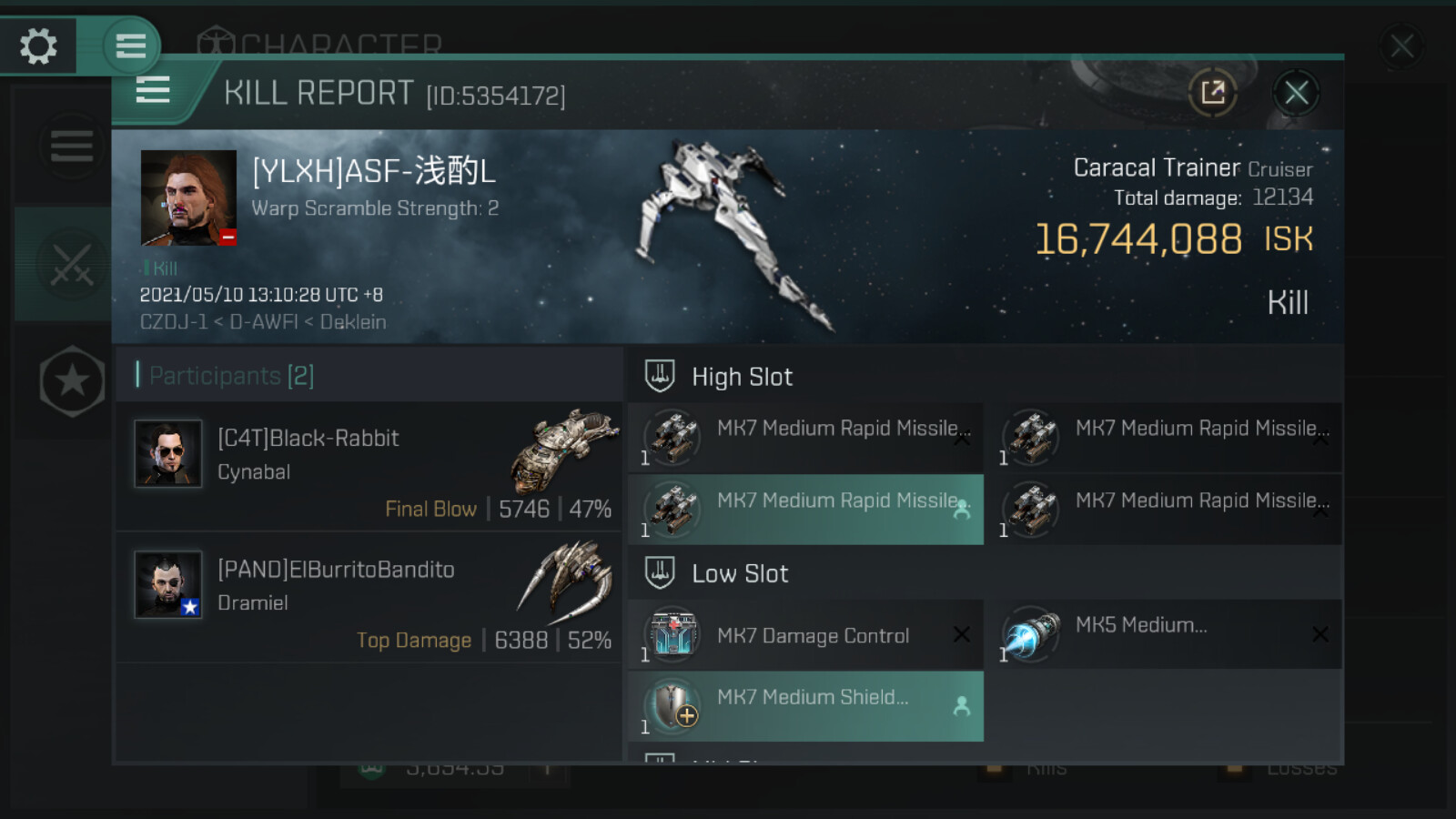Click the CZDJ-1 system location link
Screen dimensions: 1456x819
[173, 322]
